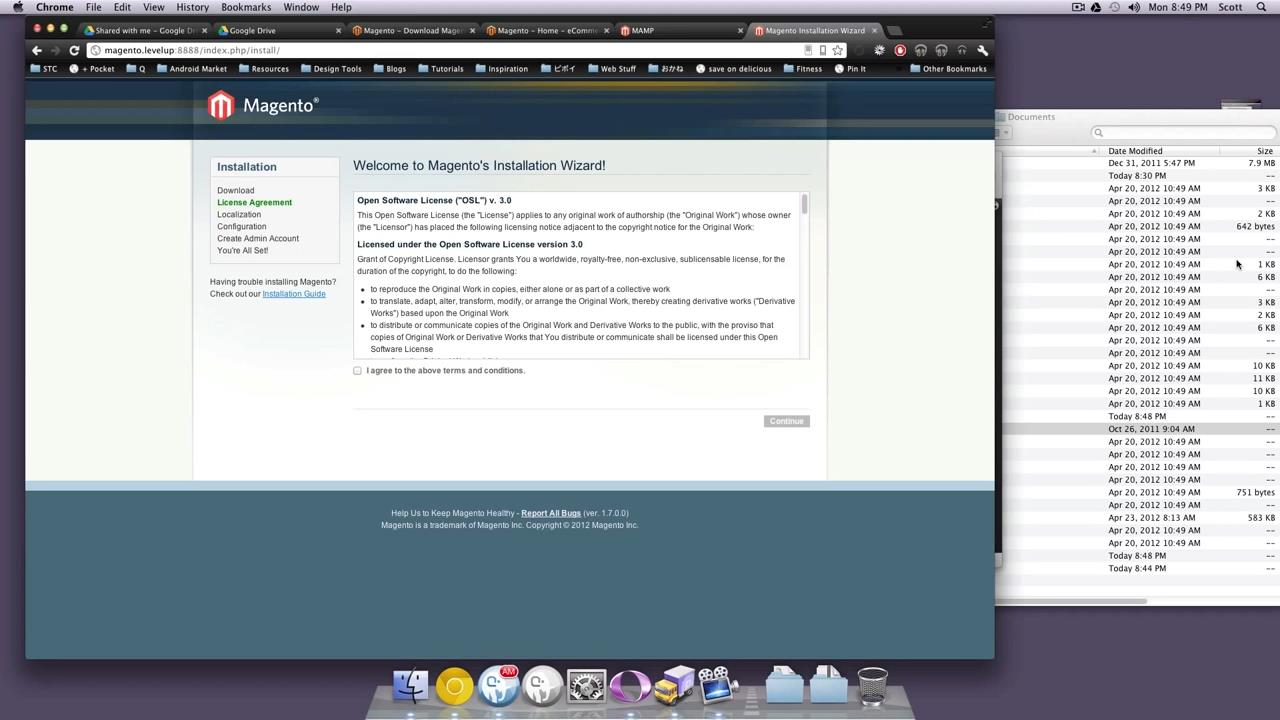Image resolution: width=1280 pixels, height=720 pixels.
Task: Check 'I agree to the above terms' checkbox
Action: click(x=357, y=371)
